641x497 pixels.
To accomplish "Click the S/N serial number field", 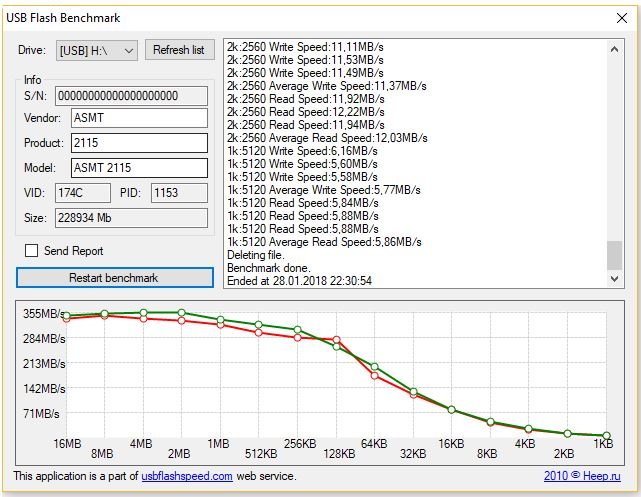I will 131,96.
